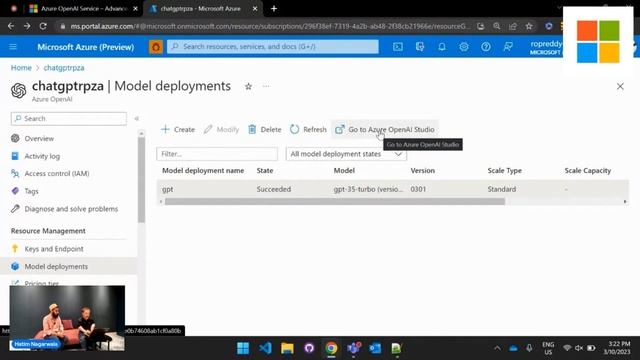Open Access control (IAM)
Screen dimensions: 640x360
57,173
